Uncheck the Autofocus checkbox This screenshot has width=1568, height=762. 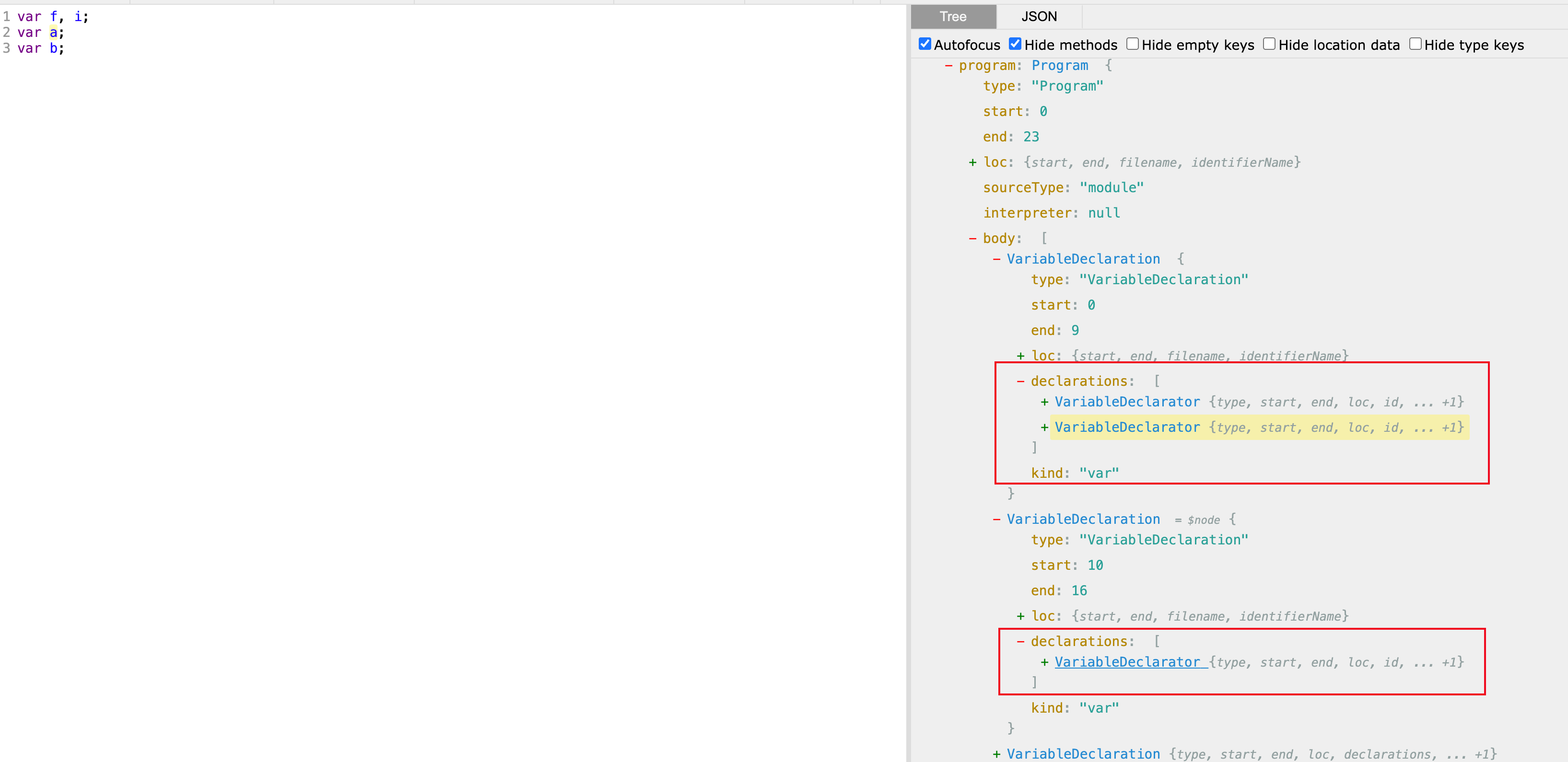[x=924, y=44]
